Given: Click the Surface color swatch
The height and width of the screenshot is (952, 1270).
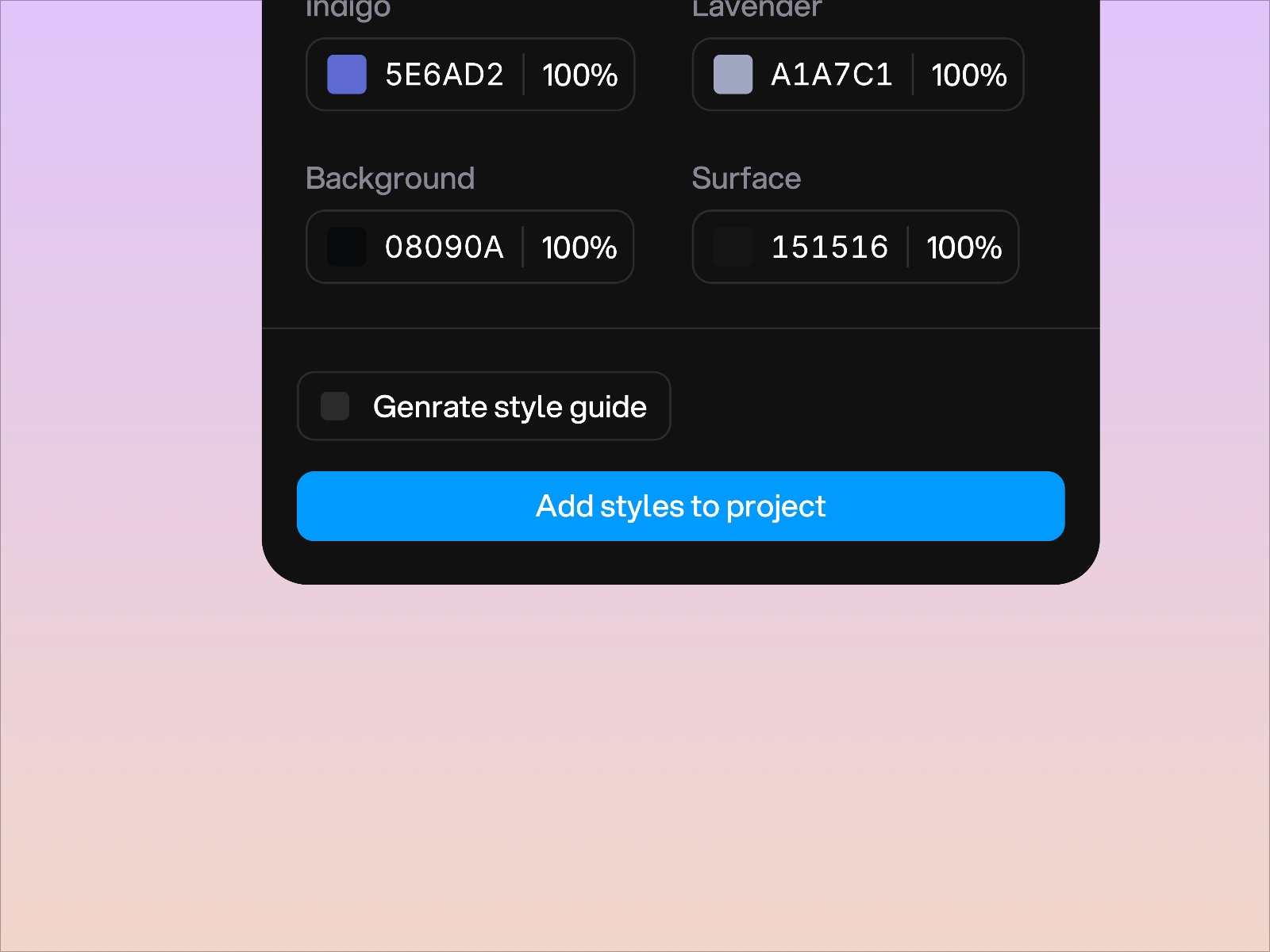Looking at the screenshot, I should click(732, 247).
